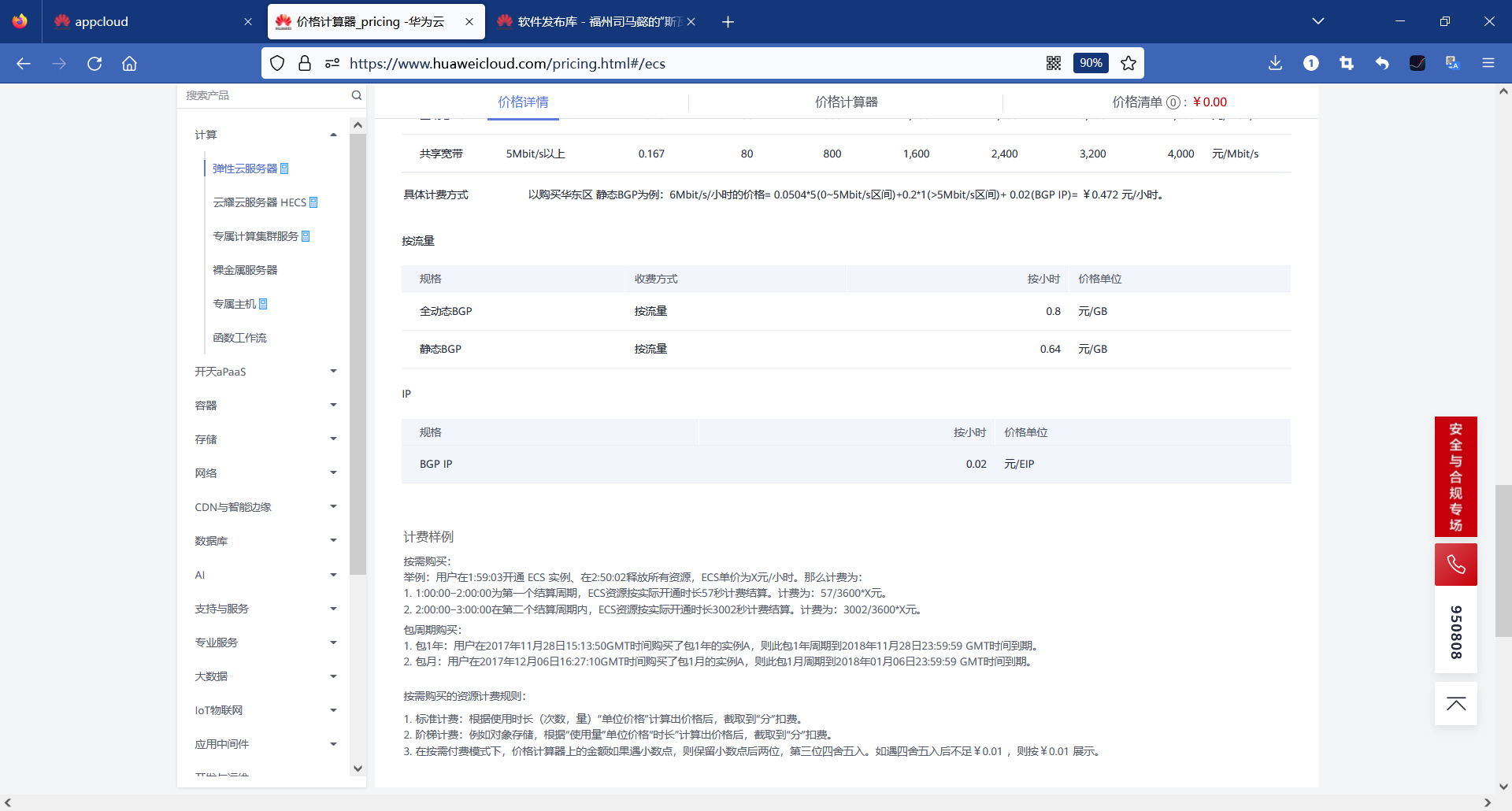Expand the IoT物联网 category
This screenshot has height=811, width=1512.
pyautogui.click(x=333, y=710)
